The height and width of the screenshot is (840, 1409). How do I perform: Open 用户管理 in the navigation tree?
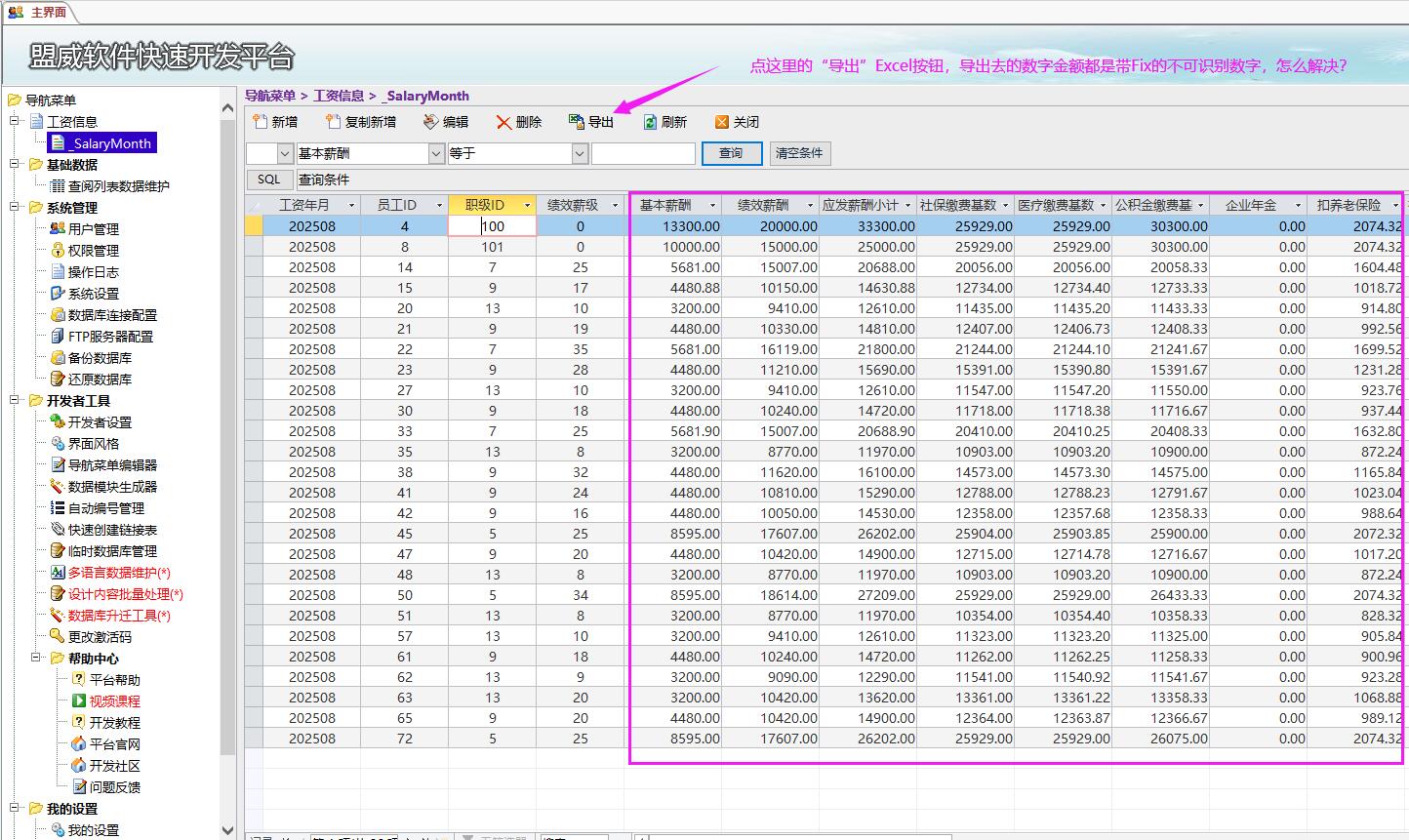93,229
